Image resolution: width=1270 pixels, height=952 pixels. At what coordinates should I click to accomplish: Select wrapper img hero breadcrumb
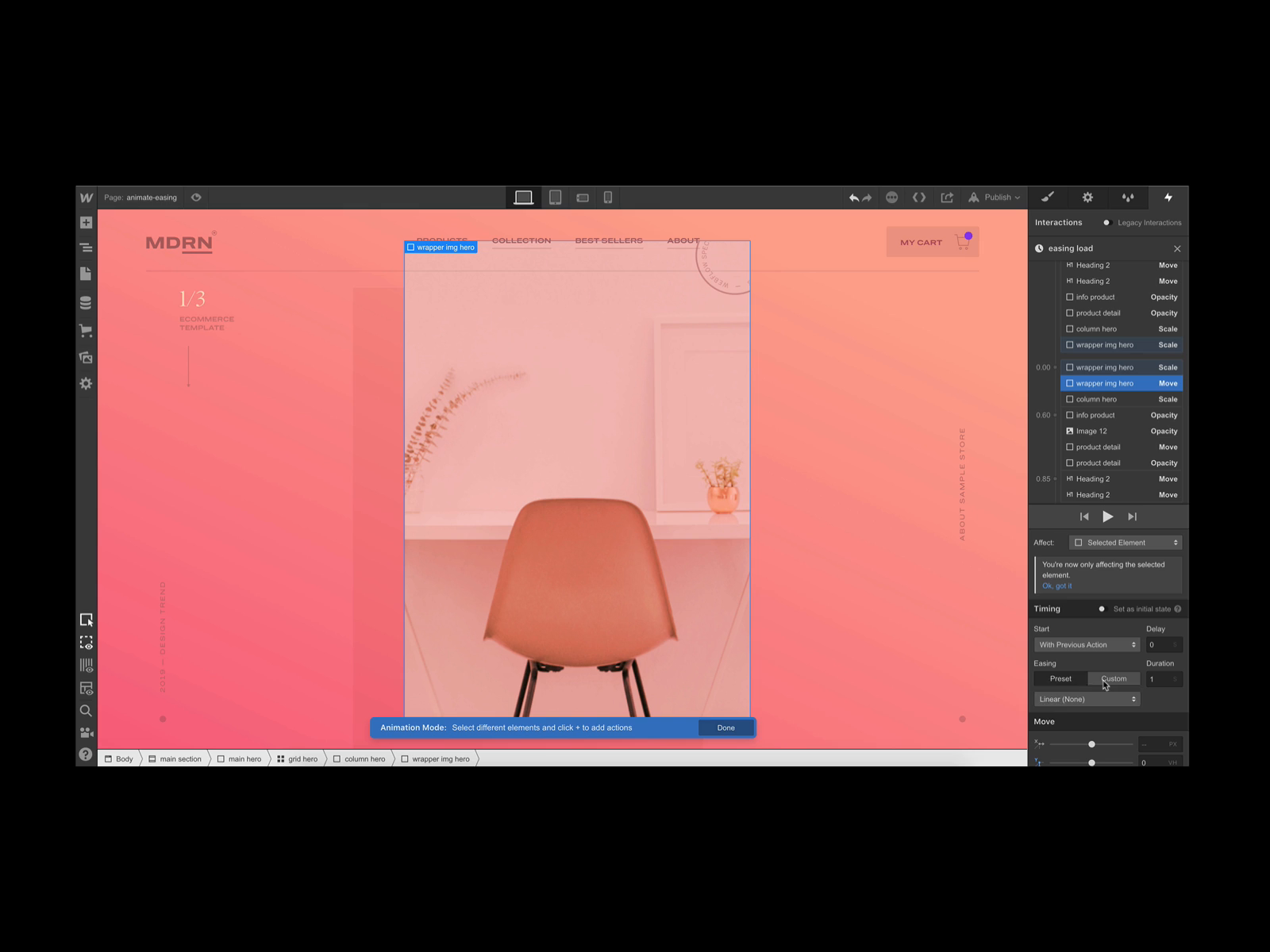(x=436, y=759)
